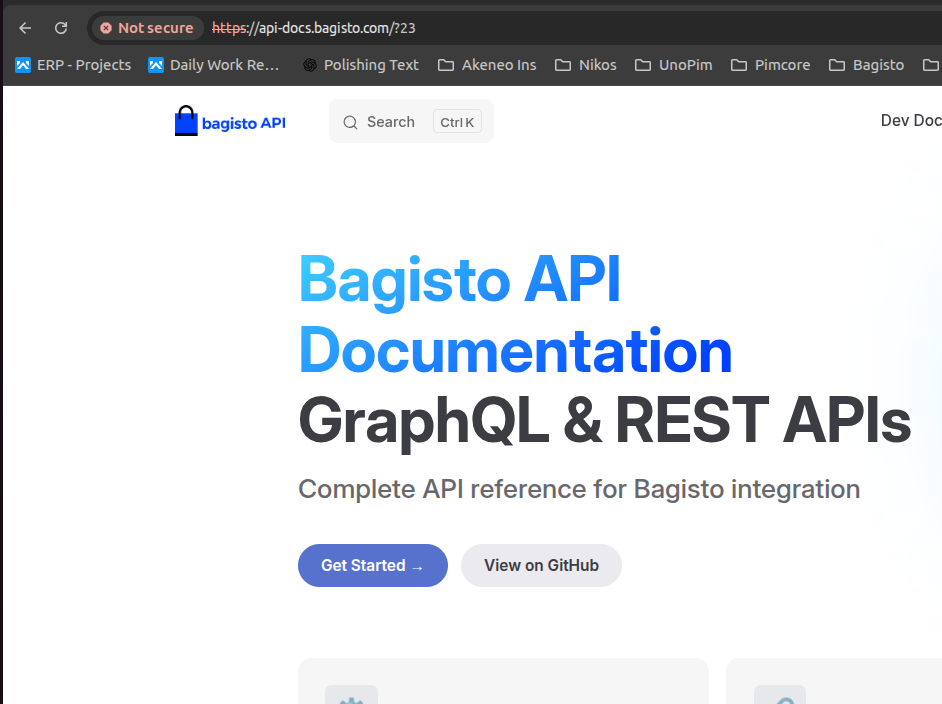Viewport: 942px width, 704px height.
Task: Click the Bagisto shopping bag logo
Action: click(x=186, y=122)
